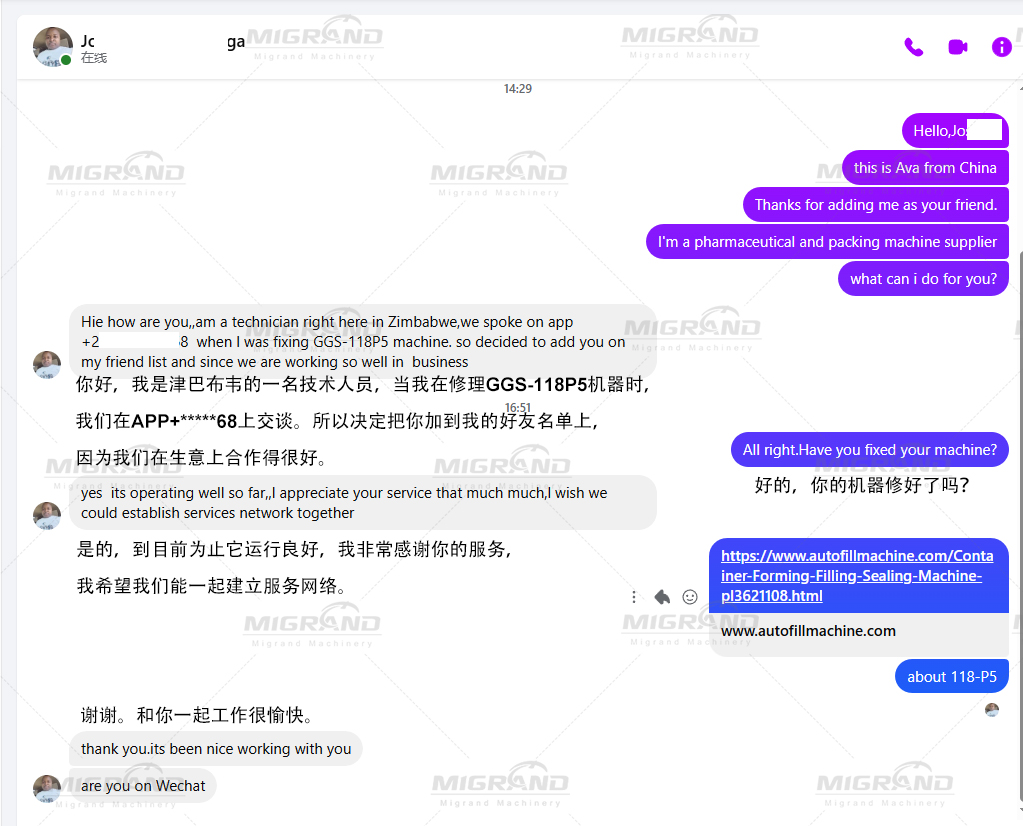Open the www.autofillmachine.com link preview card
This screenshot has height=826, width=1023.
[x=859, y=632]
